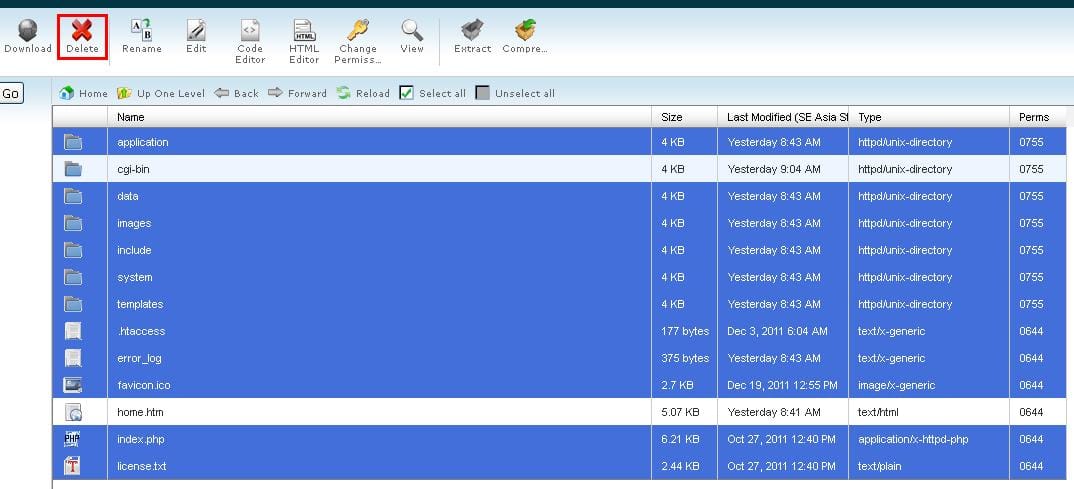Select the application folder name
Image resolution: width=1074 pixels, height=489 pixels.
point(142,142)
